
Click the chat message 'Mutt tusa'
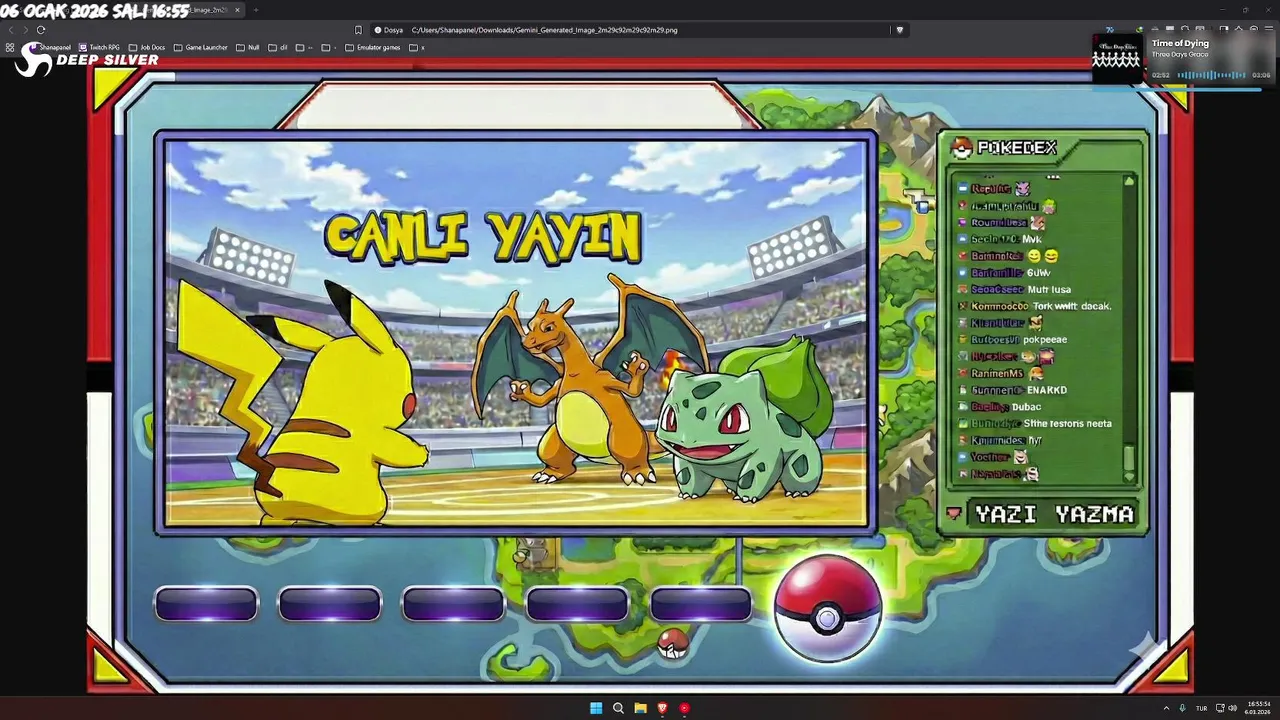click(1049, 289)
